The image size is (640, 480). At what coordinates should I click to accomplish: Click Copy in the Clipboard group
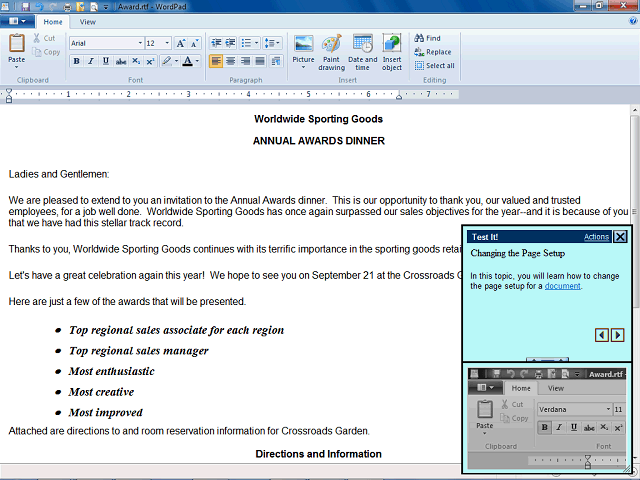pyautogui.click(x=46, y=52)
